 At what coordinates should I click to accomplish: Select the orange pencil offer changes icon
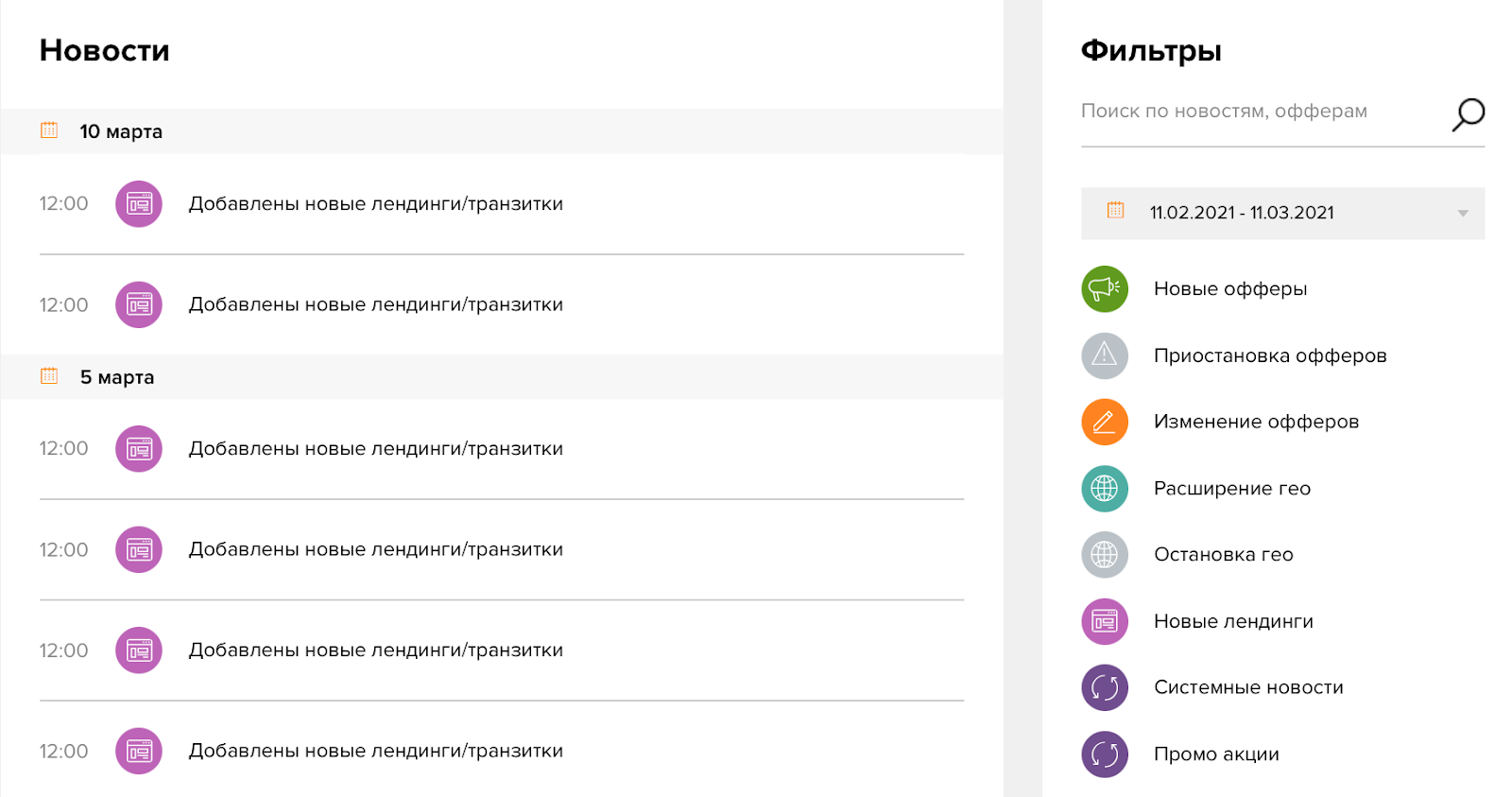click(x=1104, y=422)
